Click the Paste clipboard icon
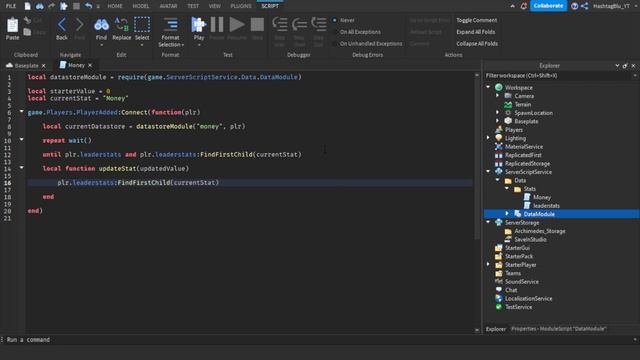Image resolution: width=640 pixels, height=360 pixels. pos(12,25)
